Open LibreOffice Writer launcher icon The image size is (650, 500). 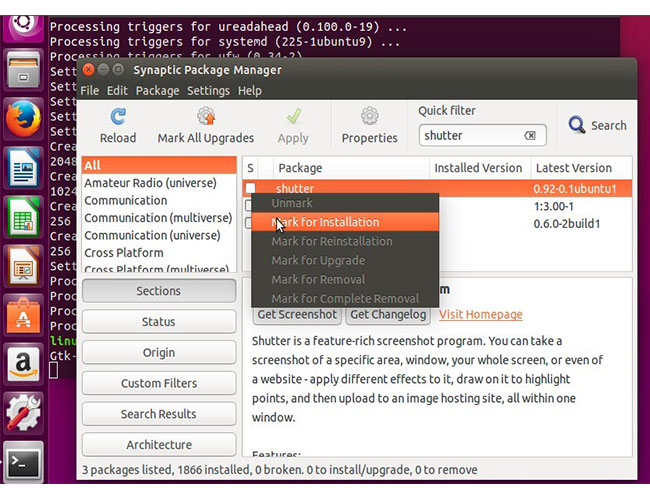coord(23,168)
